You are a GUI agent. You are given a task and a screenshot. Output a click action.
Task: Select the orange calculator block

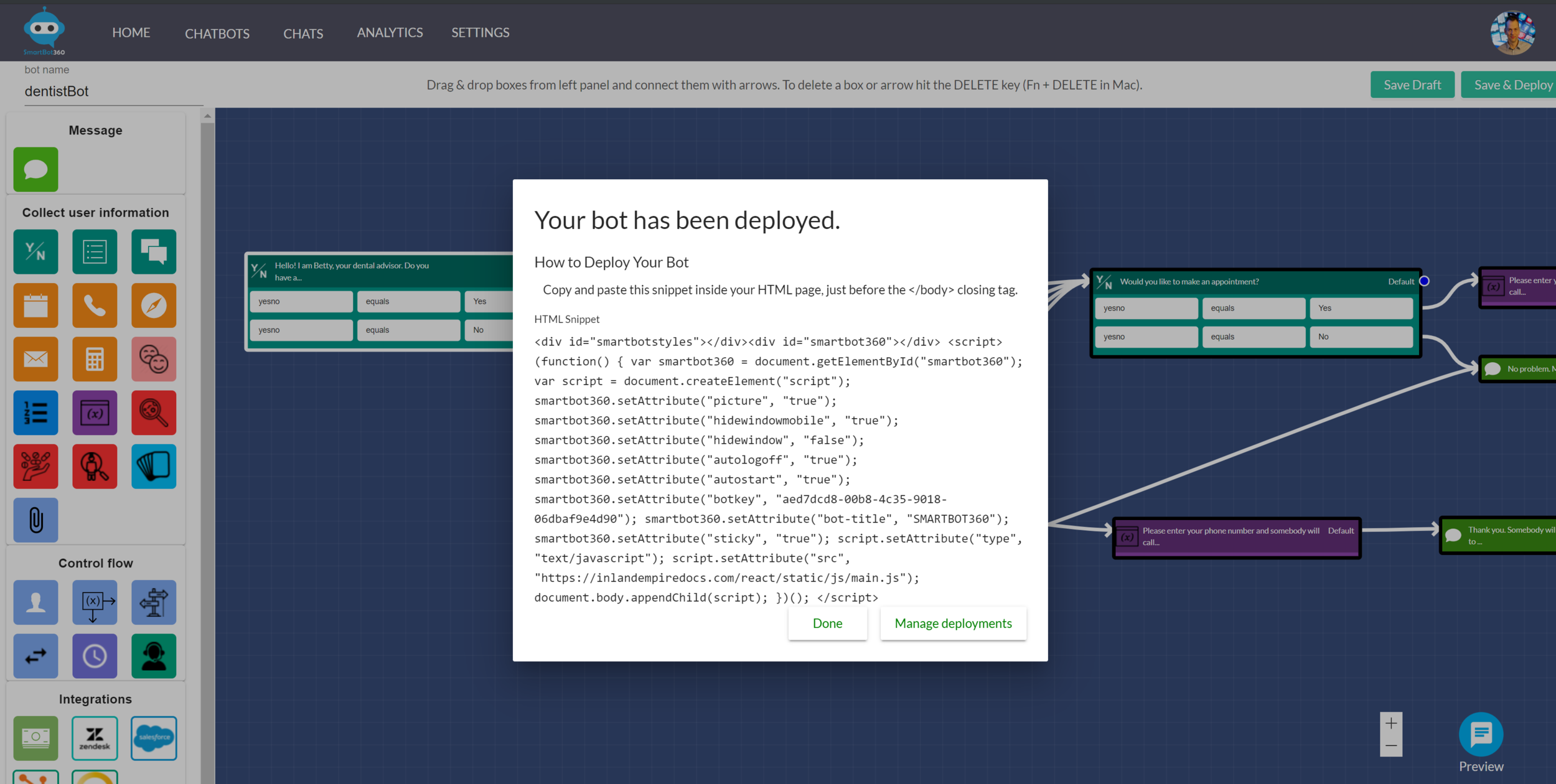pyautogui.click(x=95, y=359)
